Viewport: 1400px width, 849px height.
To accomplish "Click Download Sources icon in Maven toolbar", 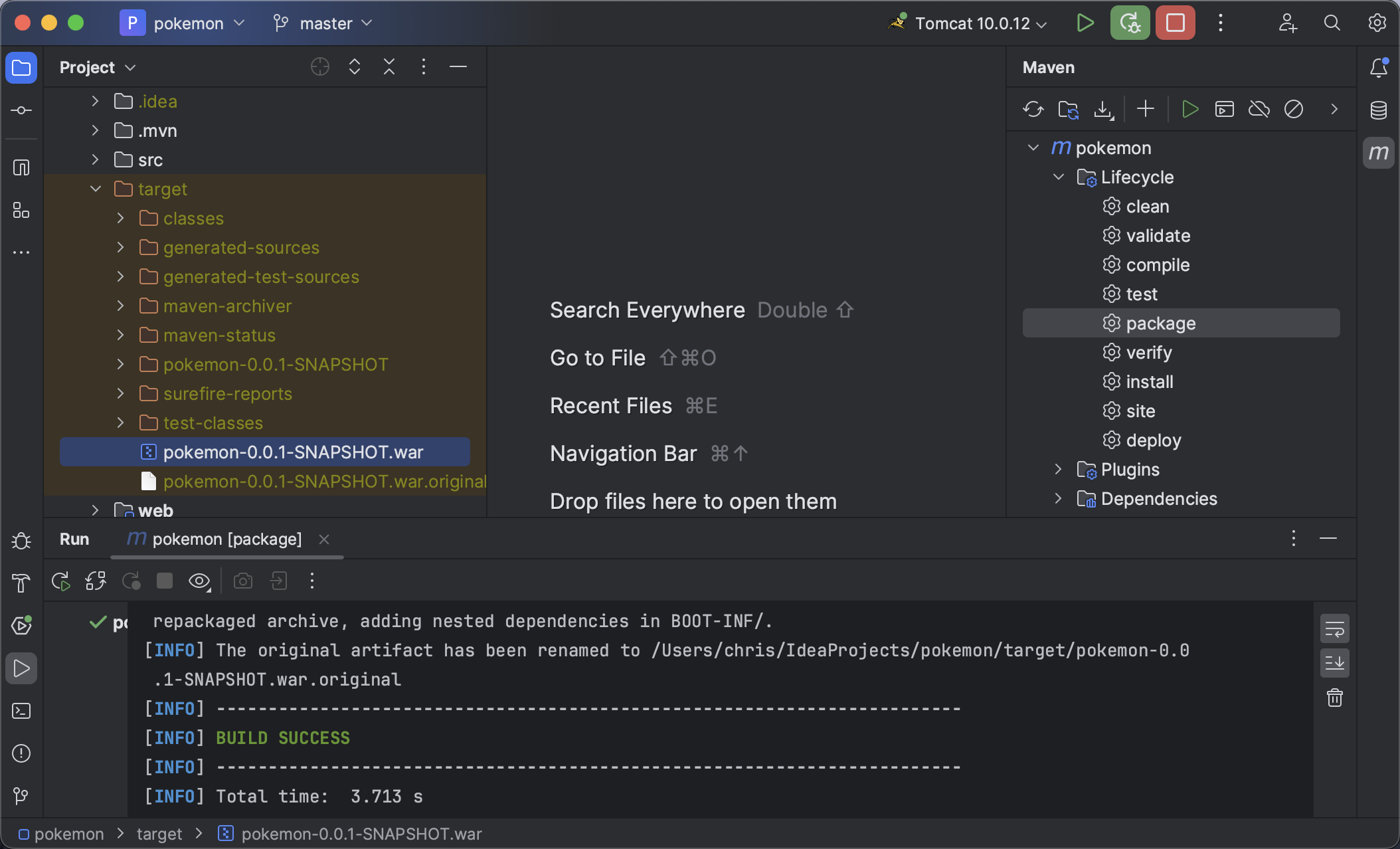I will click(1103, 109).
